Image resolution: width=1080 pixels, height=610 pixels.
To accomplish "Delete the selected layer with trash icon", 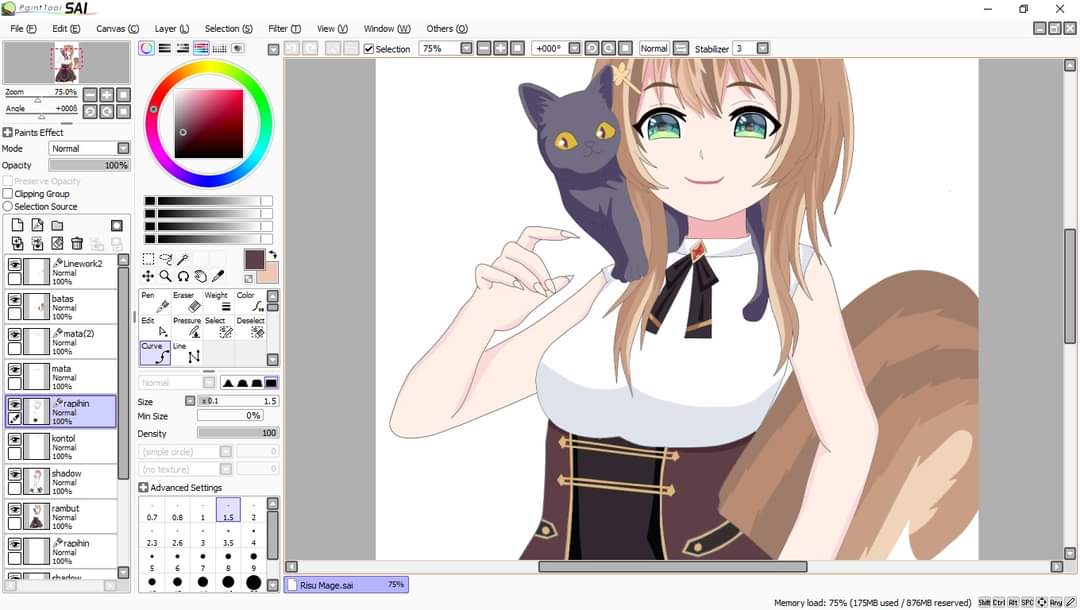I will [x=77, y=243].
